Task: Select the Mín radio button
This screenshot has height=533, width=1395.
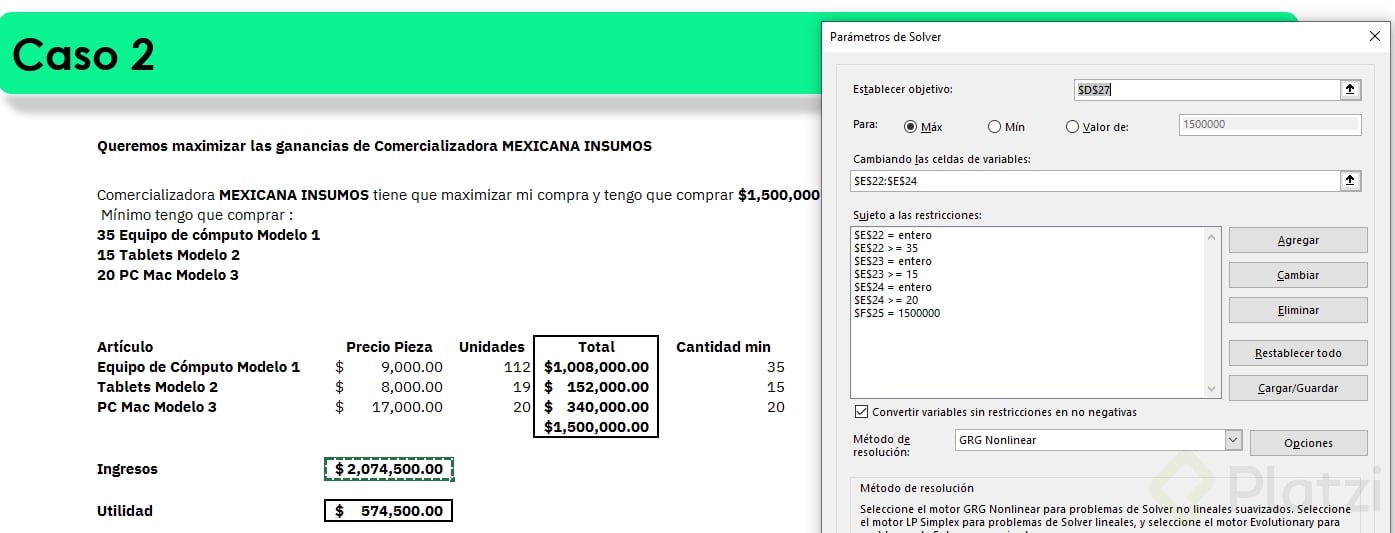Action: (994, 127)
